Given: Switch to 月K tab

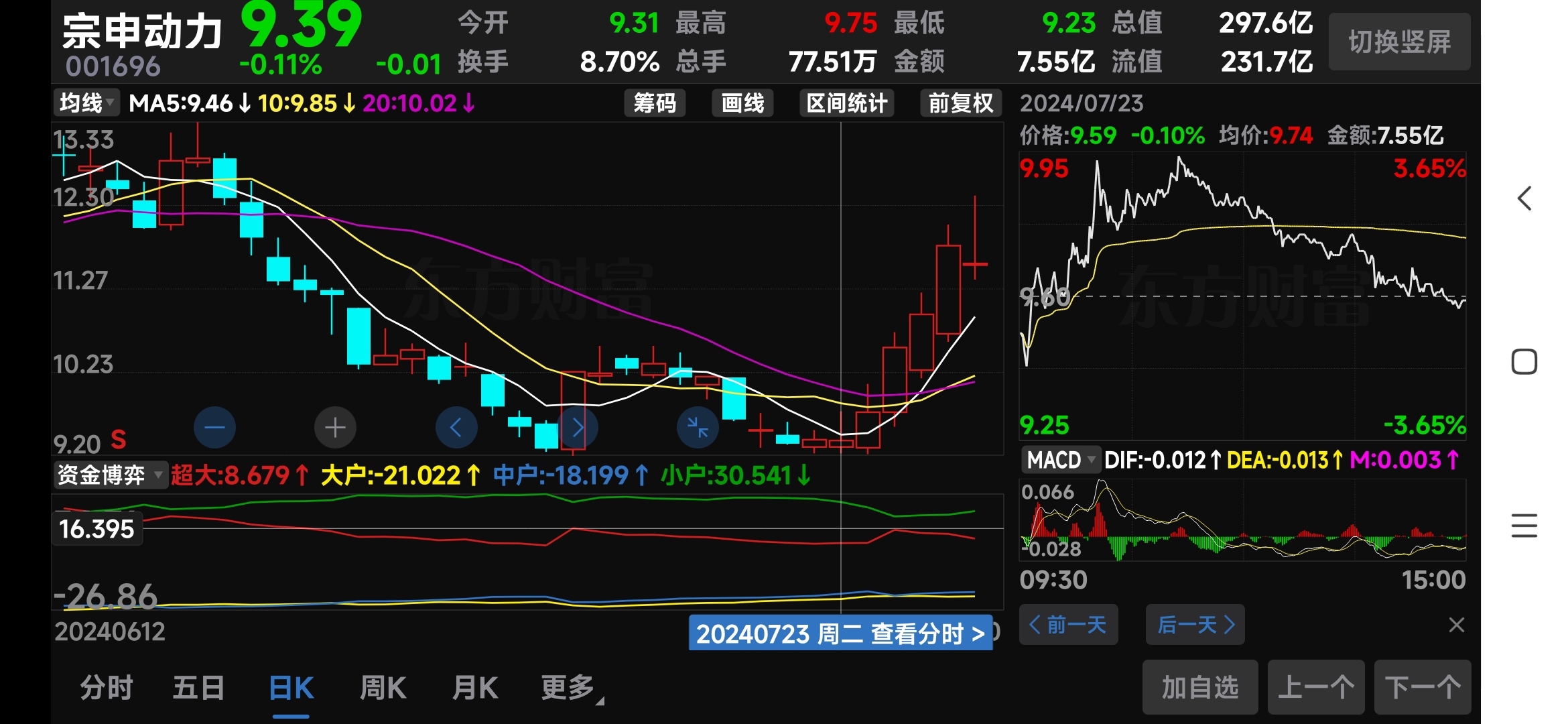Looking at the screenshot, I should pyautogui.click(x=475, y=688).
